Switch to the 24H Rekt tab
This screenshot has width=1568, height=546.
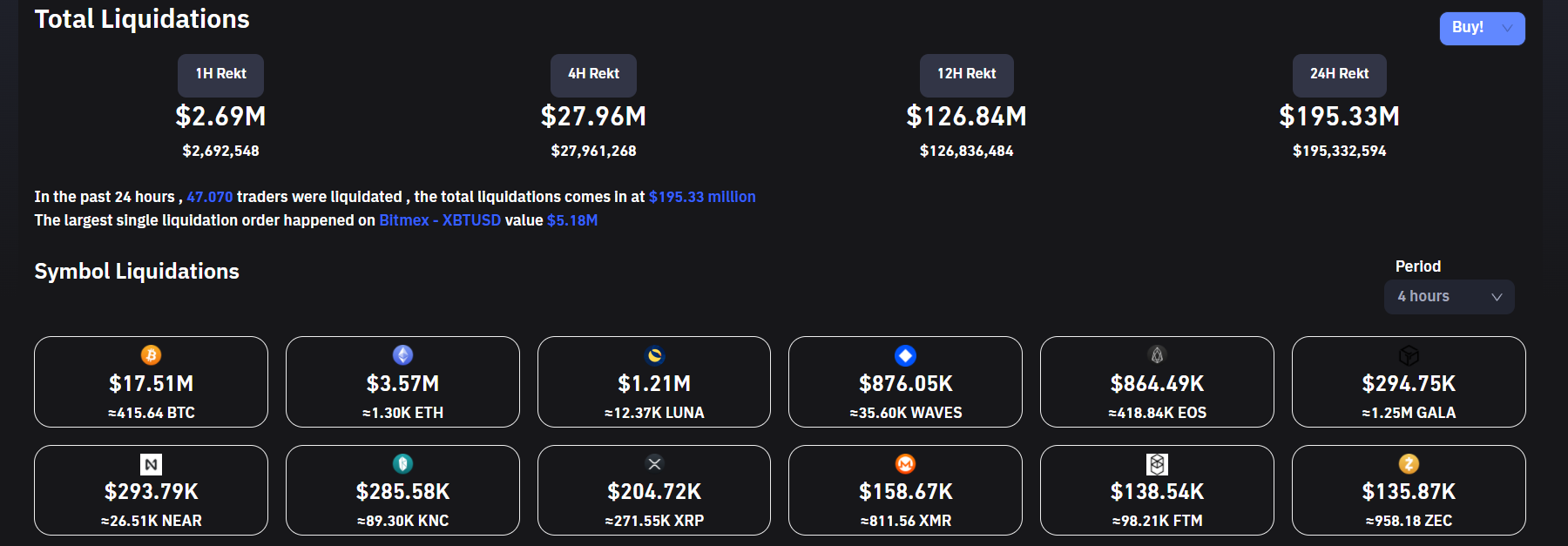pyautogui.click(x=1339, y=75)
